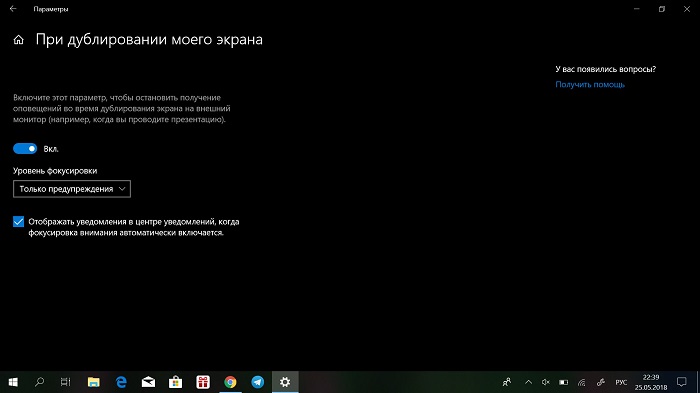Open the focus level dropdown "Только предупреждения"
The width and height of the screenshot is (700, 393).
pos(72,189)
